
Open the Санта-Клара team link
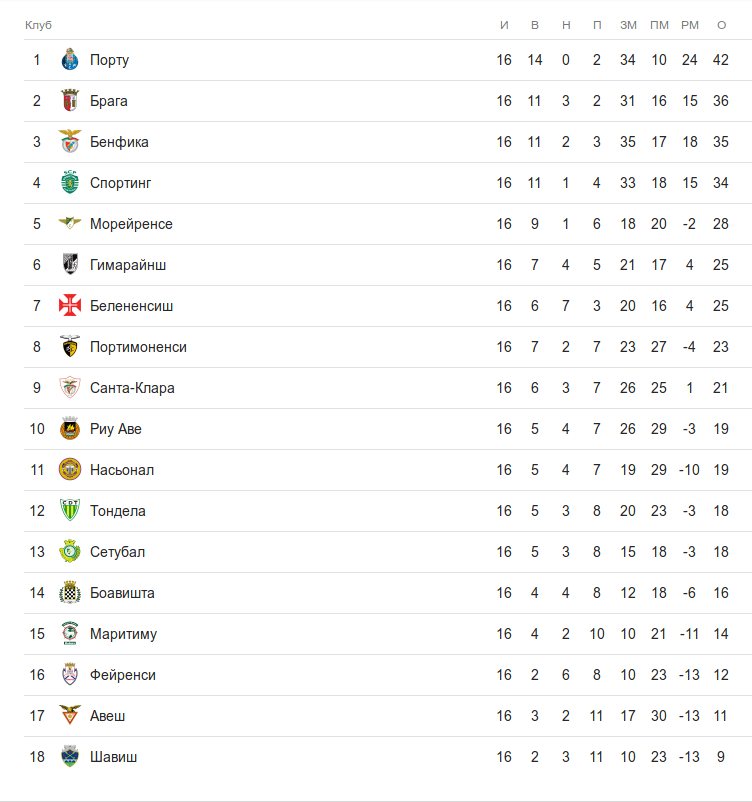pyautogui.click(x=132, y=388)
